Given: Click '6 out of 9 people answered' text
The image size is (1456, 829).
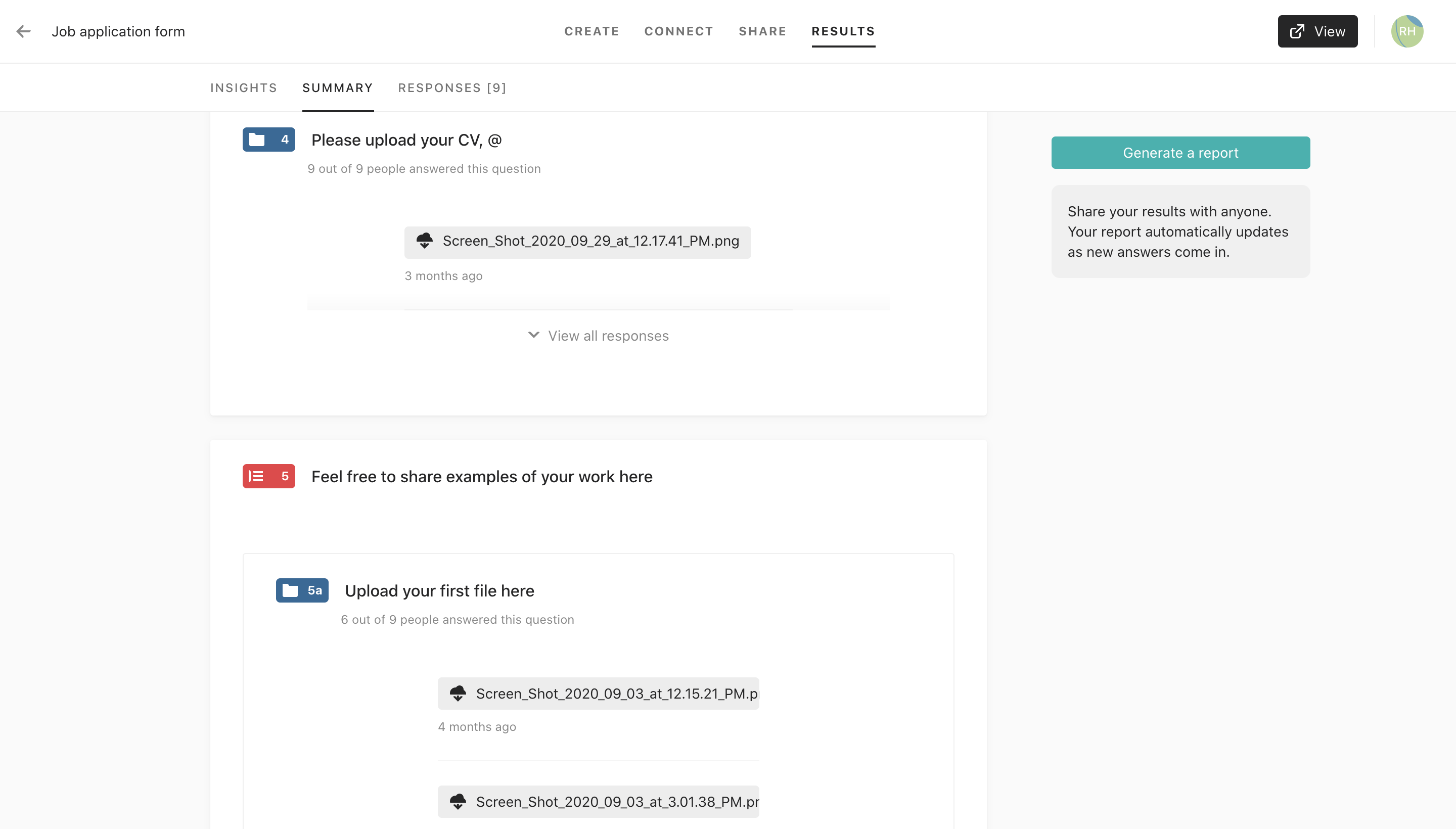Looking at the screenshot, I should (457, 619).
